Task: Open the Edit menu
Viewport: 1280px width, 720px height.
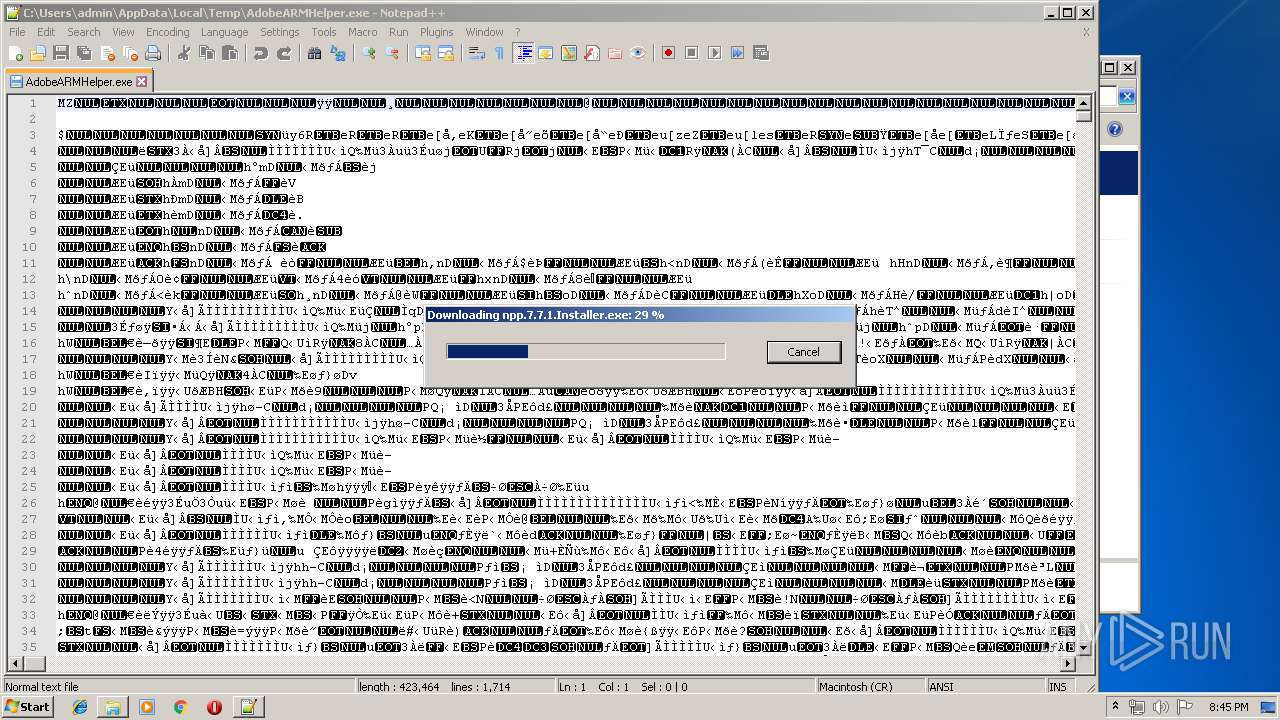Action: (46, 32)
